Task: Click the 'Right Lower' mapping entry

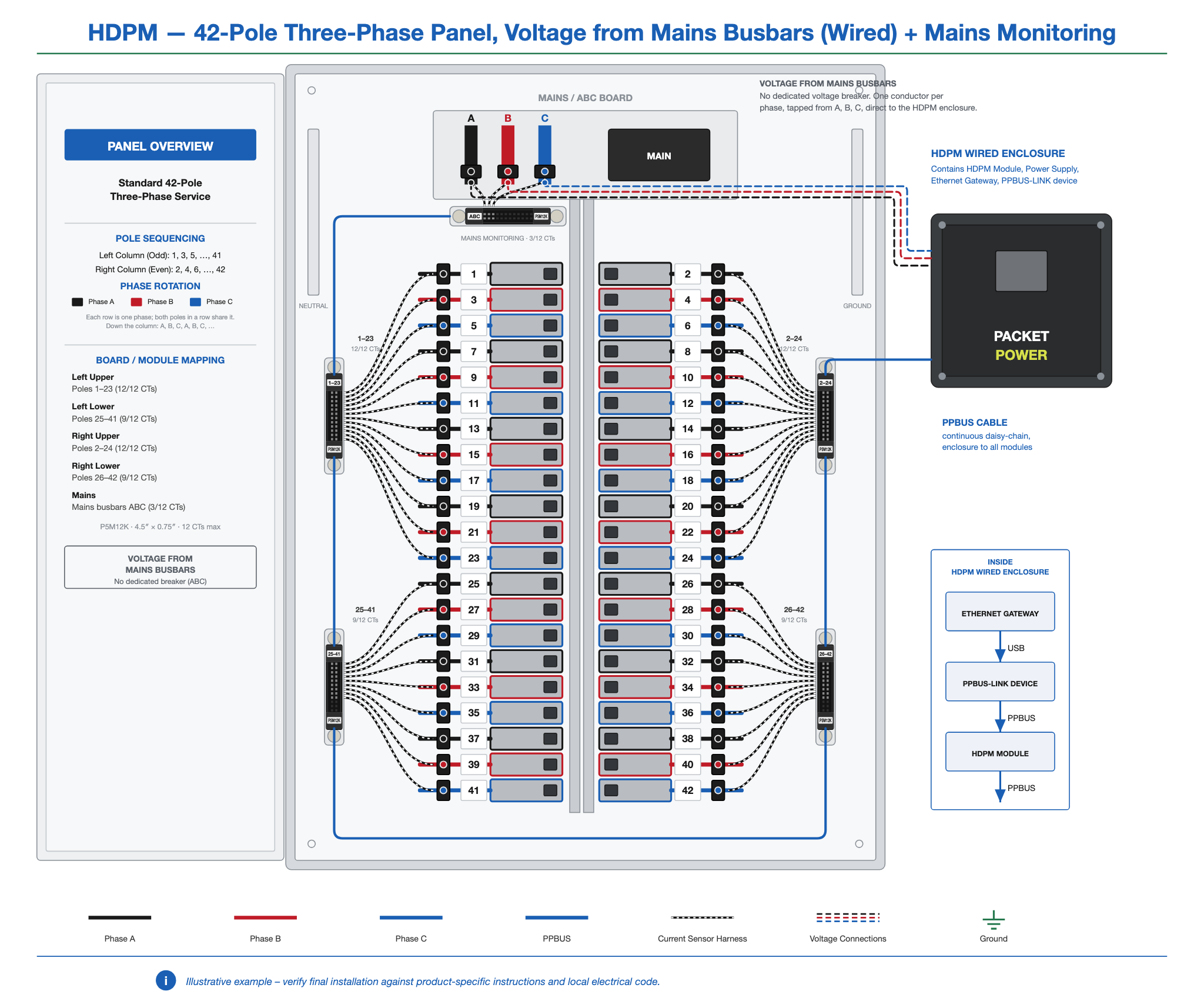Action: (114, 472)
